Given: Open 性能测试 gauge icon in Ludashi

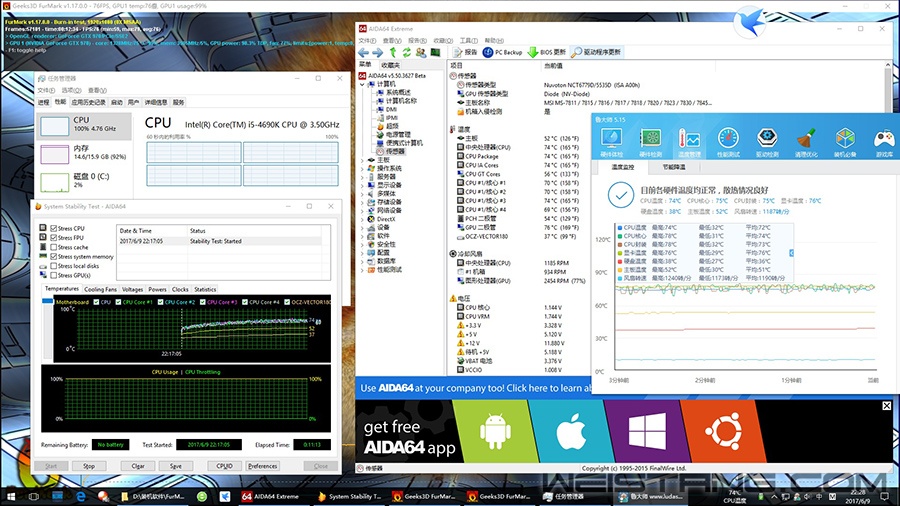Looking at the screenshot, I should (728, 142).
